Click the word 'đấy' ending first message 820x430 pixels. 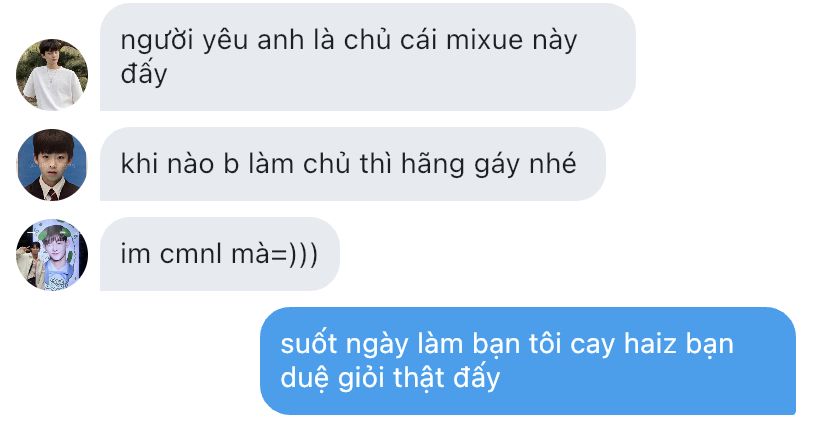144,74
